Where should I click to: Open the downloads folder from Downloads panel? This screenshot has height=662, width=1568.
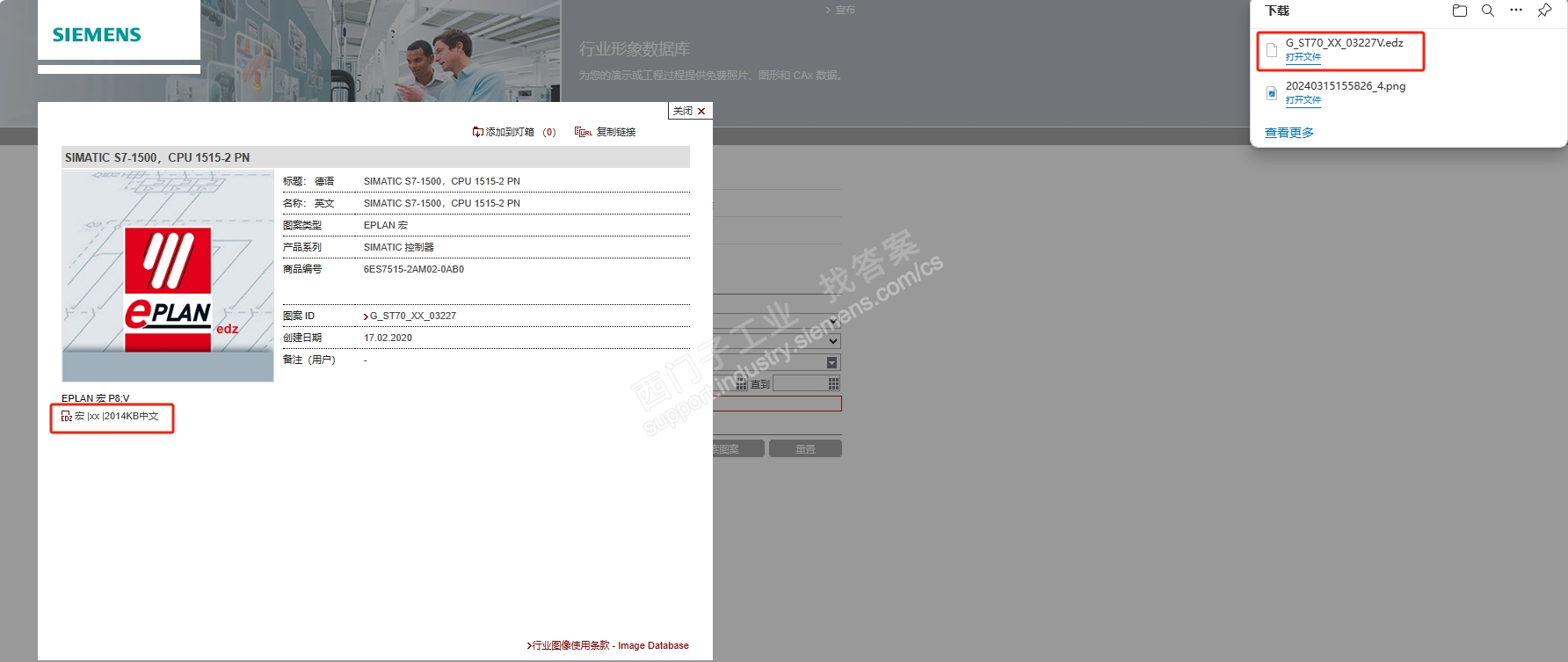[1460, 11]
